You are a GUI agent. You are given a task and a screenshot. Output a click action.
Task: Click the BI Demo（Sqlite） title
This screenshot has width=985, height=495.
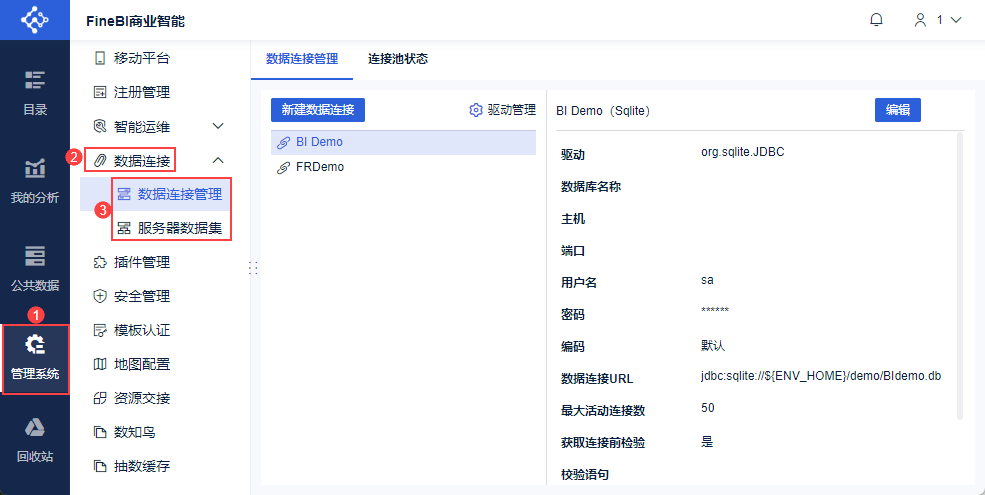(603, 111)
